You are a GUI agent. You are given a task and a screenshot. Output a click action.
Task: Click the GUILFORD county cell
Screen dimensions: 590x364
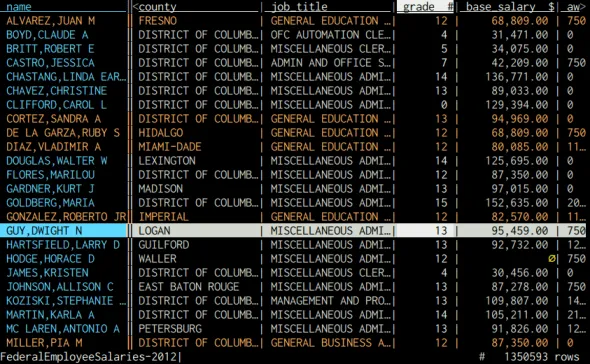(x=164, y=245)
